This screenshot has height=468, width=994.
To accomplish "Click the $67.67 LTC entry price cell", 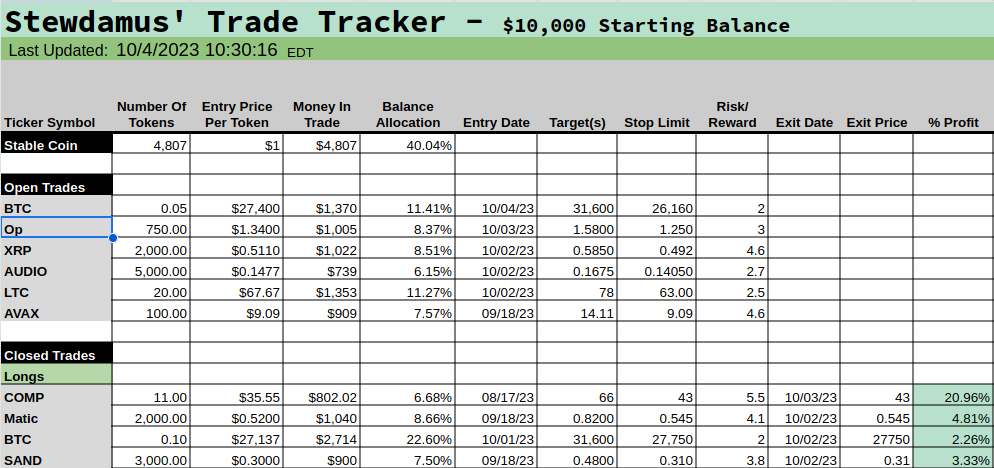I will click(x=236, y=292).
